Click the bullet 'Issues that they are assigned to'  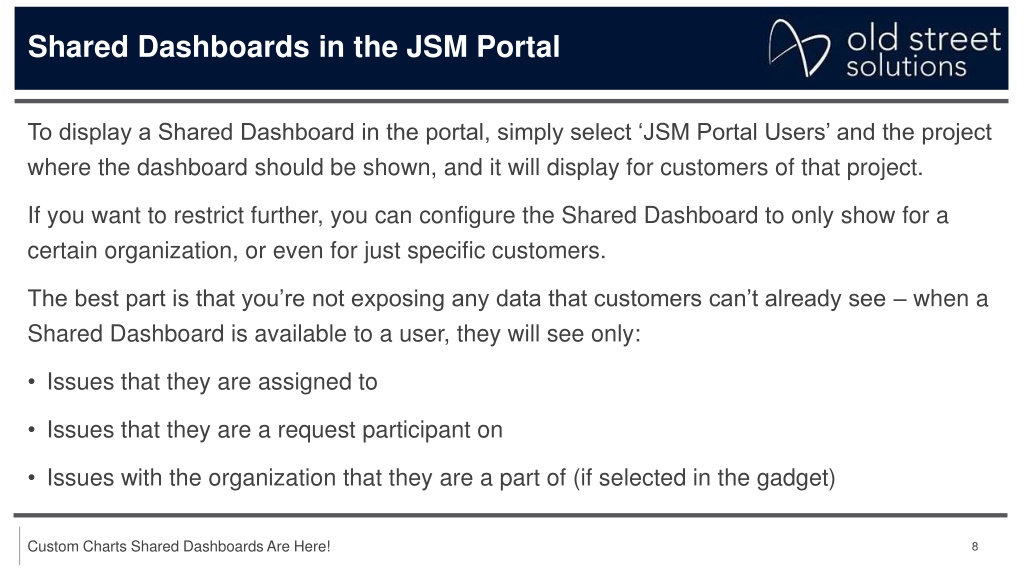[x=212, y=381]
